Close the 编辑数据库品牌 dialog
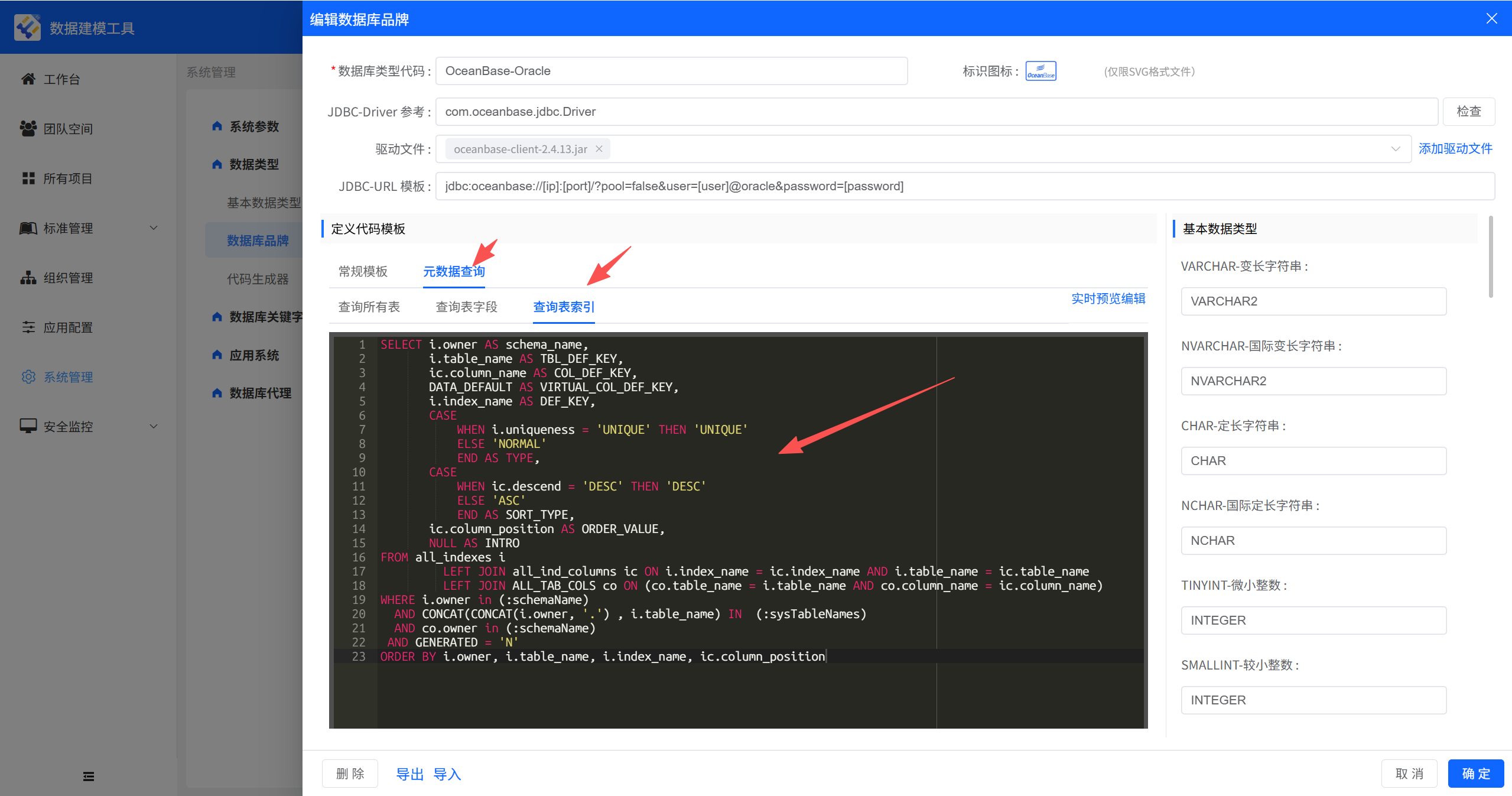The image size is (1512, 796). pos(1492,18)
